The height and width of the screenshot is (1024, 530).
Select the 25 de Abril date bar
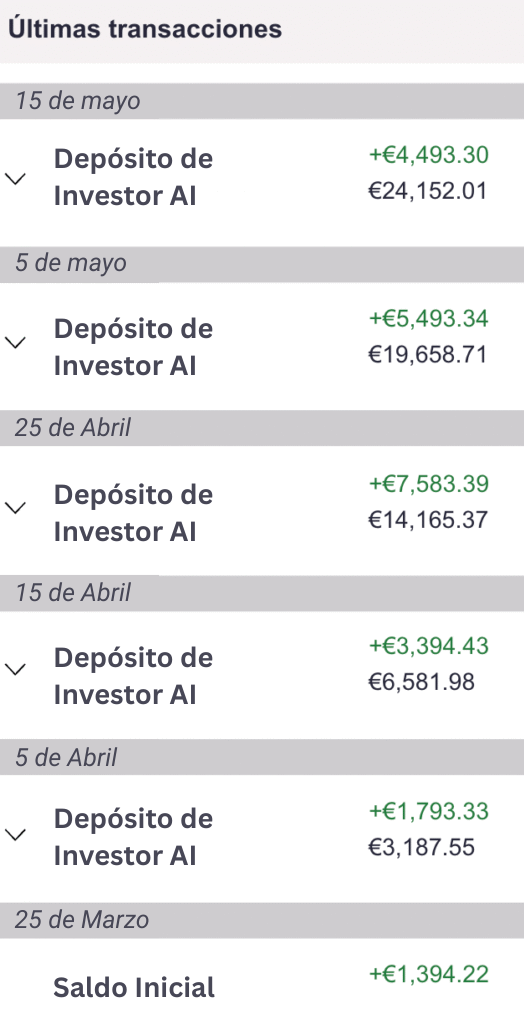[x=262, y=428]
